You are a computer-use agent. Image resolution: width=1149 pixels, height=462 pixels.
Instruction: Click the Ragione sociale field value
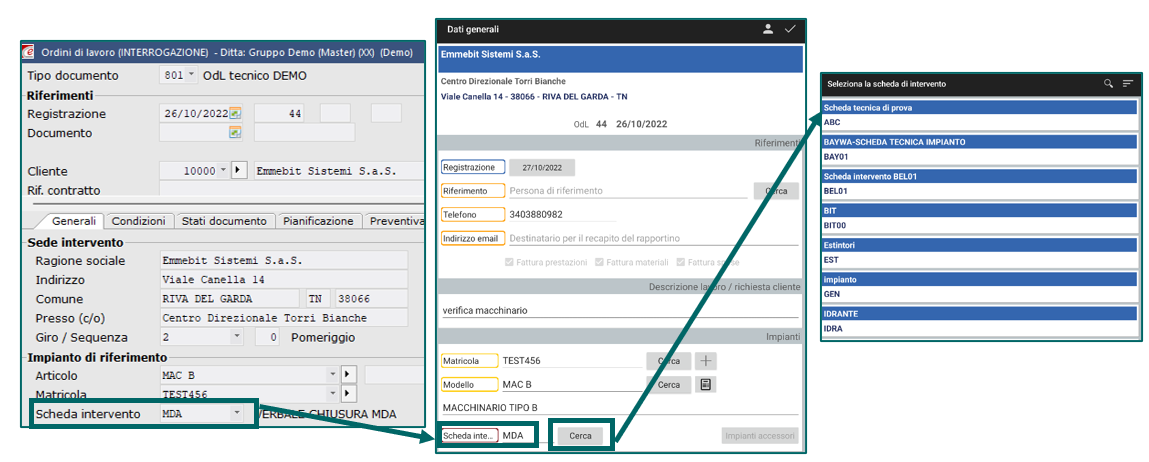pos(283,260)
